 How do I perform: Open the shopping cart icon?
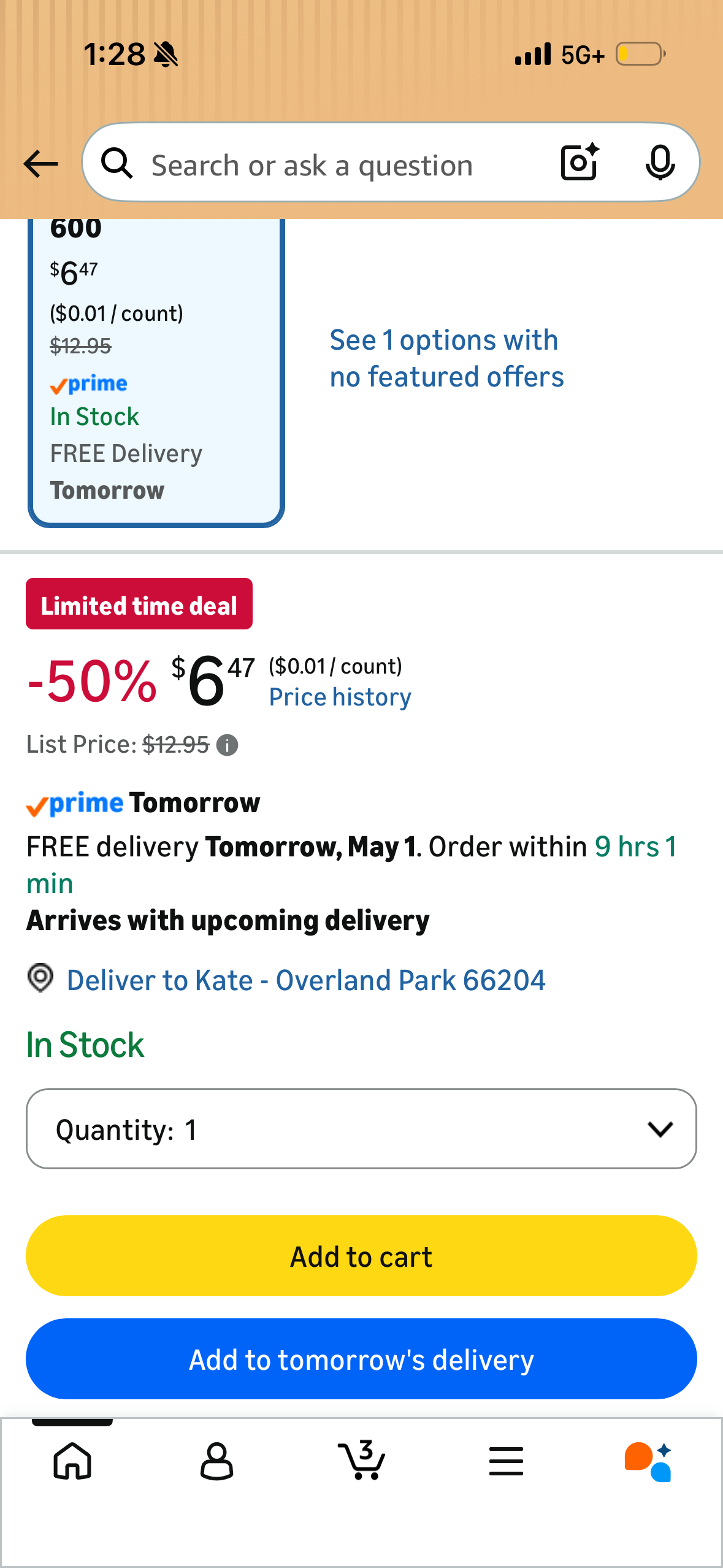[x=362, y=1459]
